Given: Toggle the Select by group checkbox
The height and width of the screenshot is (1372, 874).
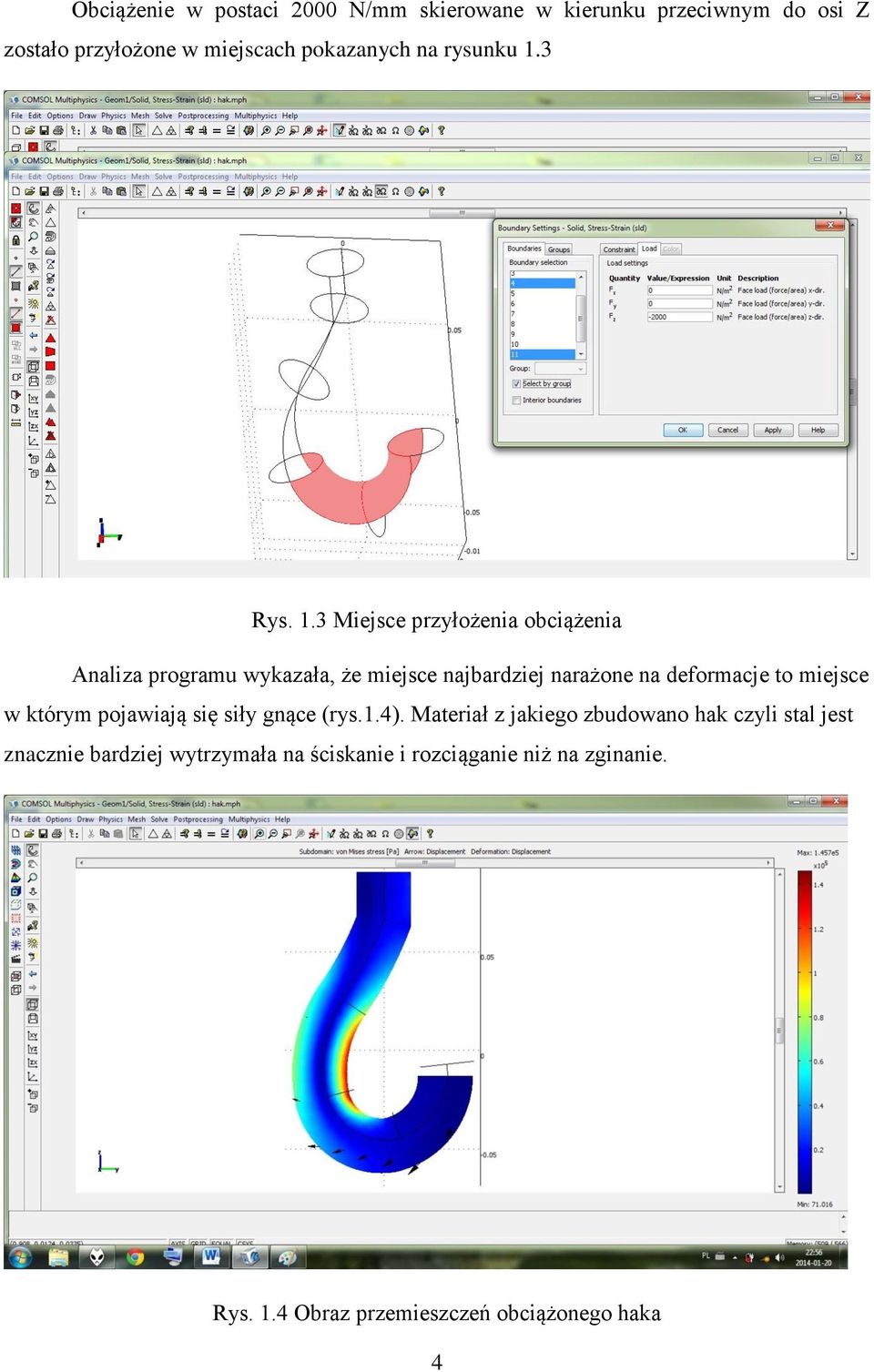Looking at the screenshot, I should point(516,384).
